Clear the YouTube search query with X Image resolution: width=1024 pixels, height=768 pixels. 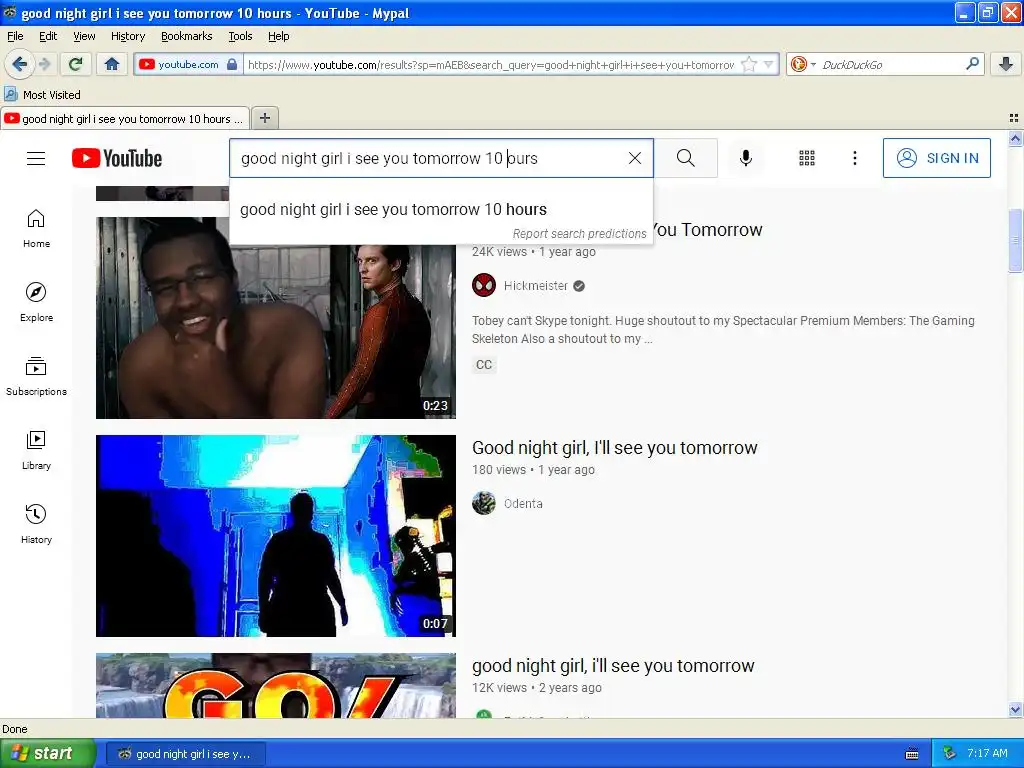pyautogui.click(x=635, y=158)
